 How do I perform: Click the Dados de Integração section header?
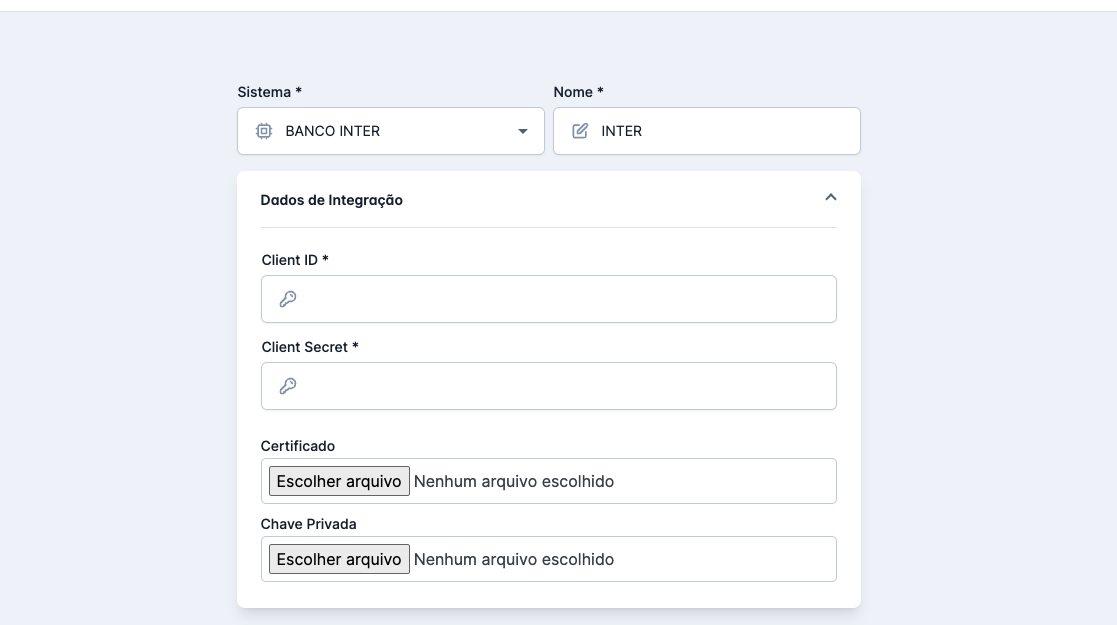[332, 200]
